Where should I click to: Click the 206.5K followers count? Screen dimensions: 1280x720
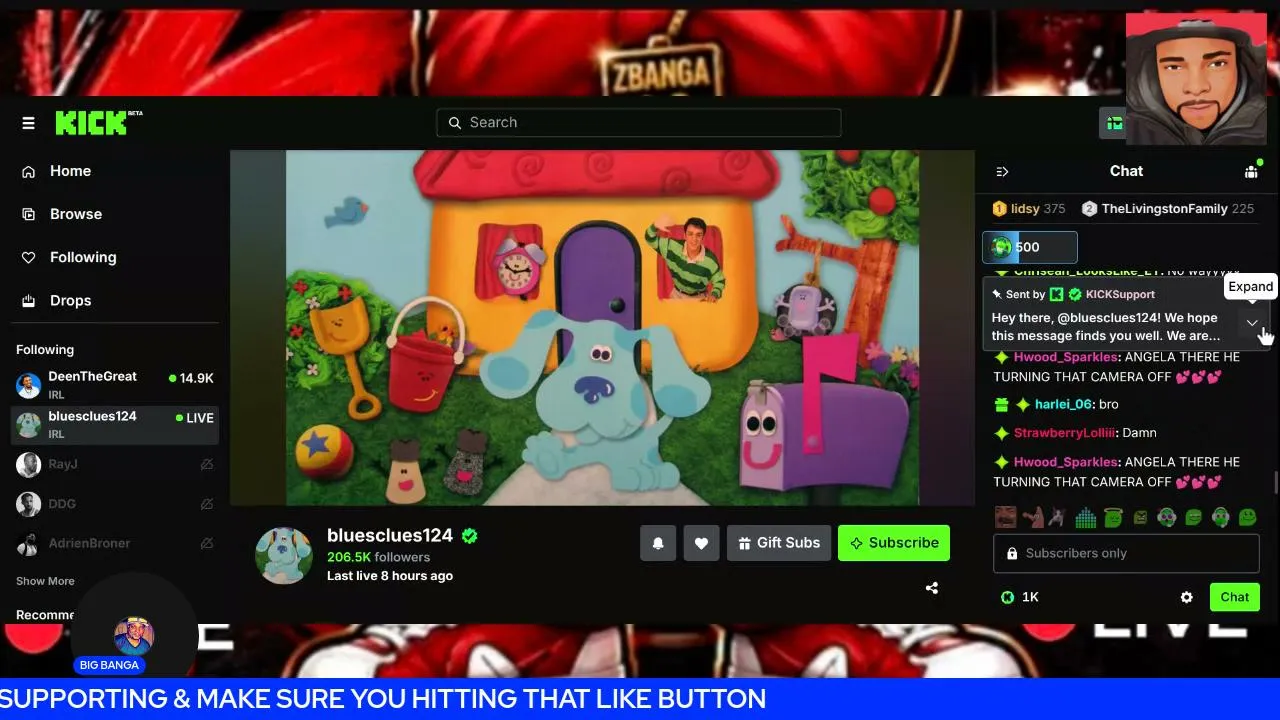(x=378, y=557)
